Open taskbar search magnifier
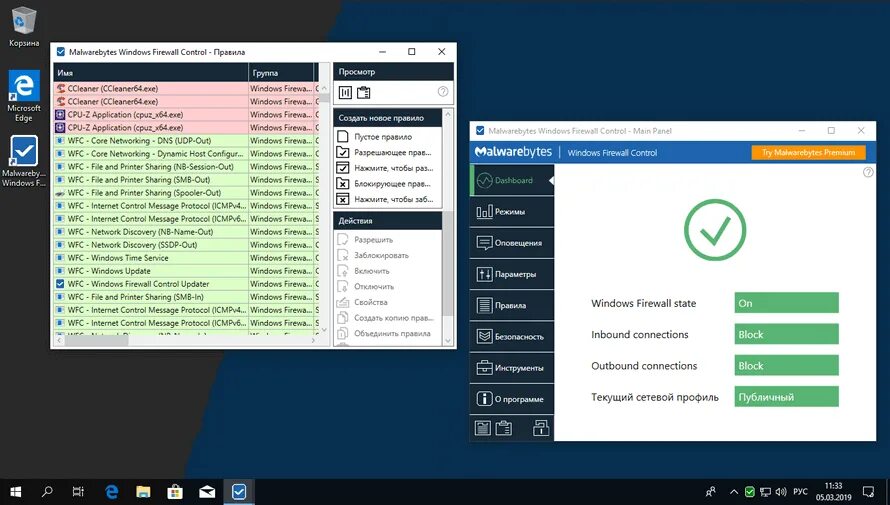 47,491
